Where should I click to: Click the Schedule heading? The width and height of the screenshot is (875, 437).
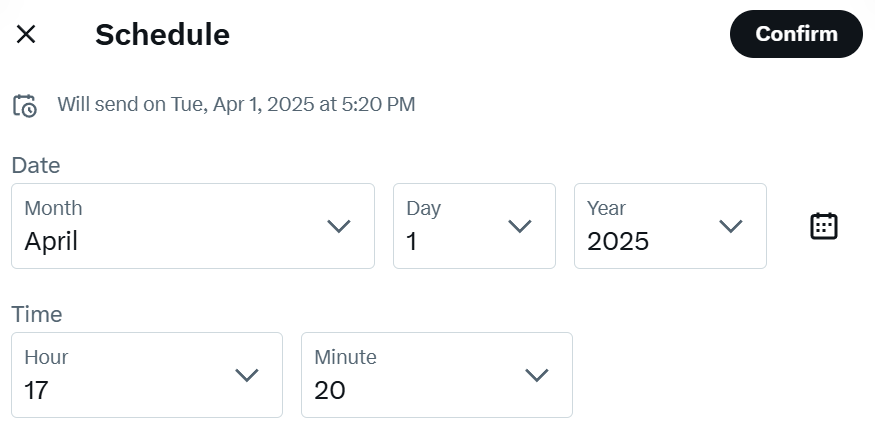pos(162,35)
